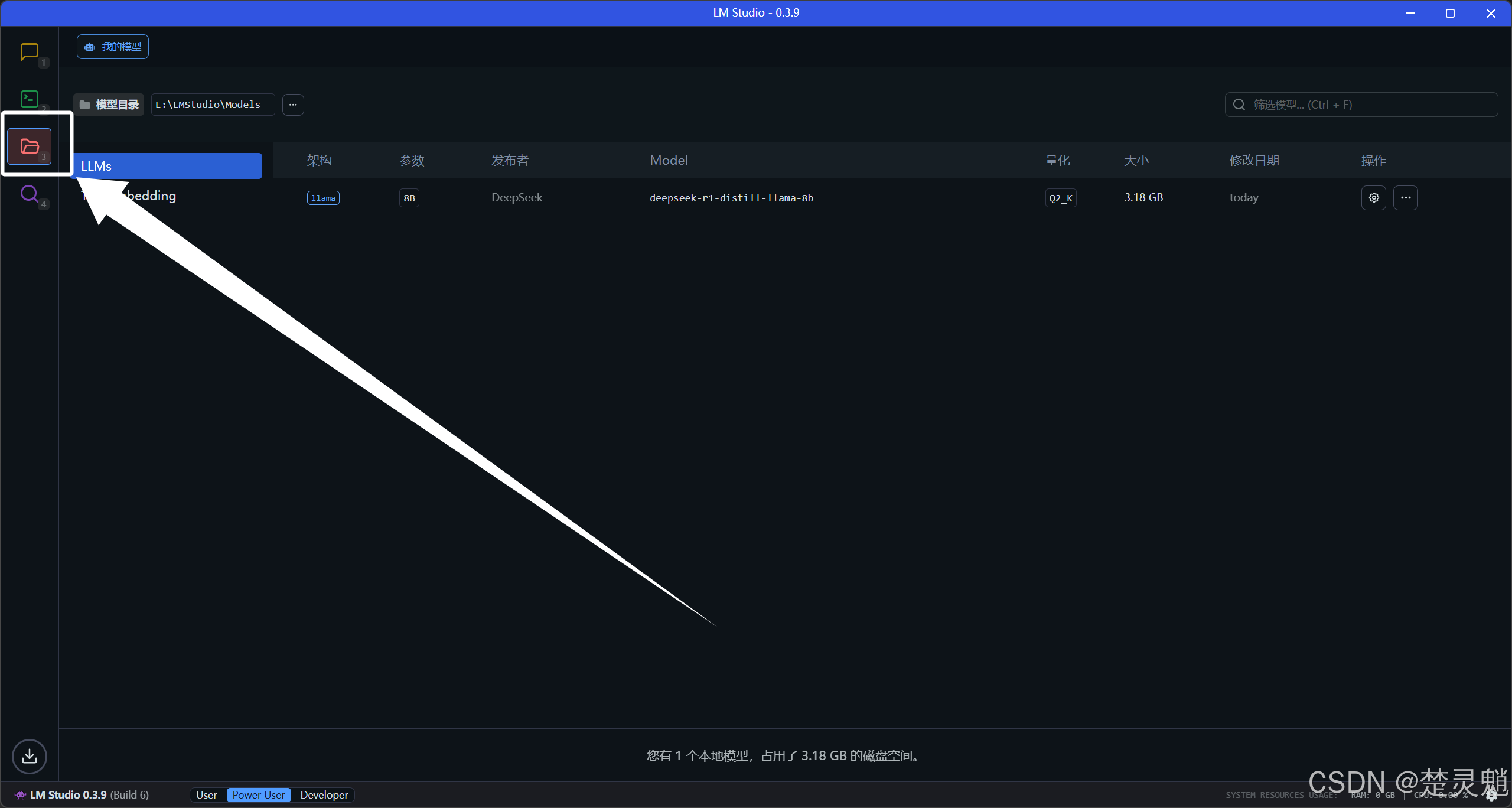
Task: Click the 我的模型 button
Action: 113,47
